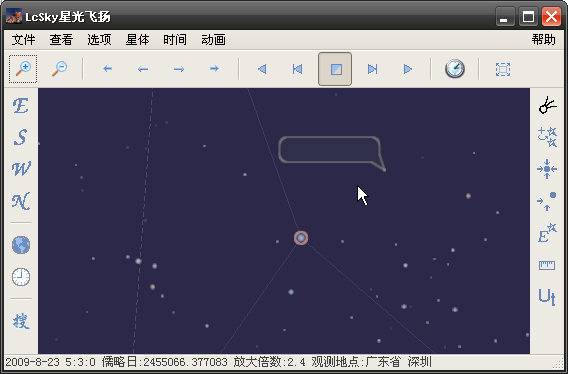This screenshot has width=568, height=374.
Task: Play animation backward with left triangle
Action: (x=262, y=69)
